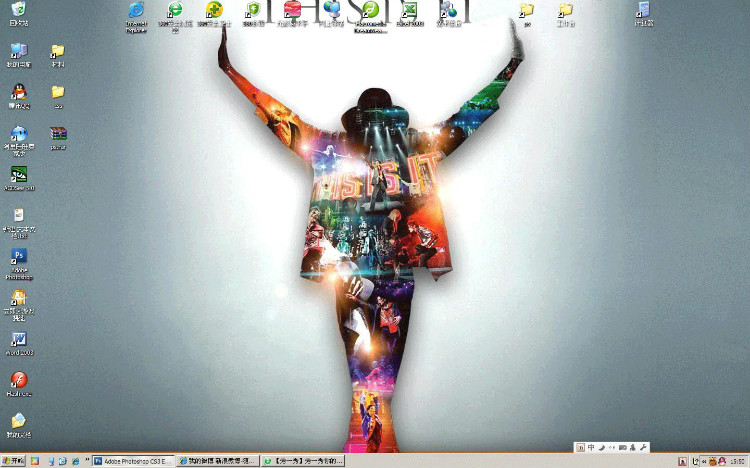The image size is (750, 468).
Task: Open input method settings wrench icon
Action: coord(643,447)
